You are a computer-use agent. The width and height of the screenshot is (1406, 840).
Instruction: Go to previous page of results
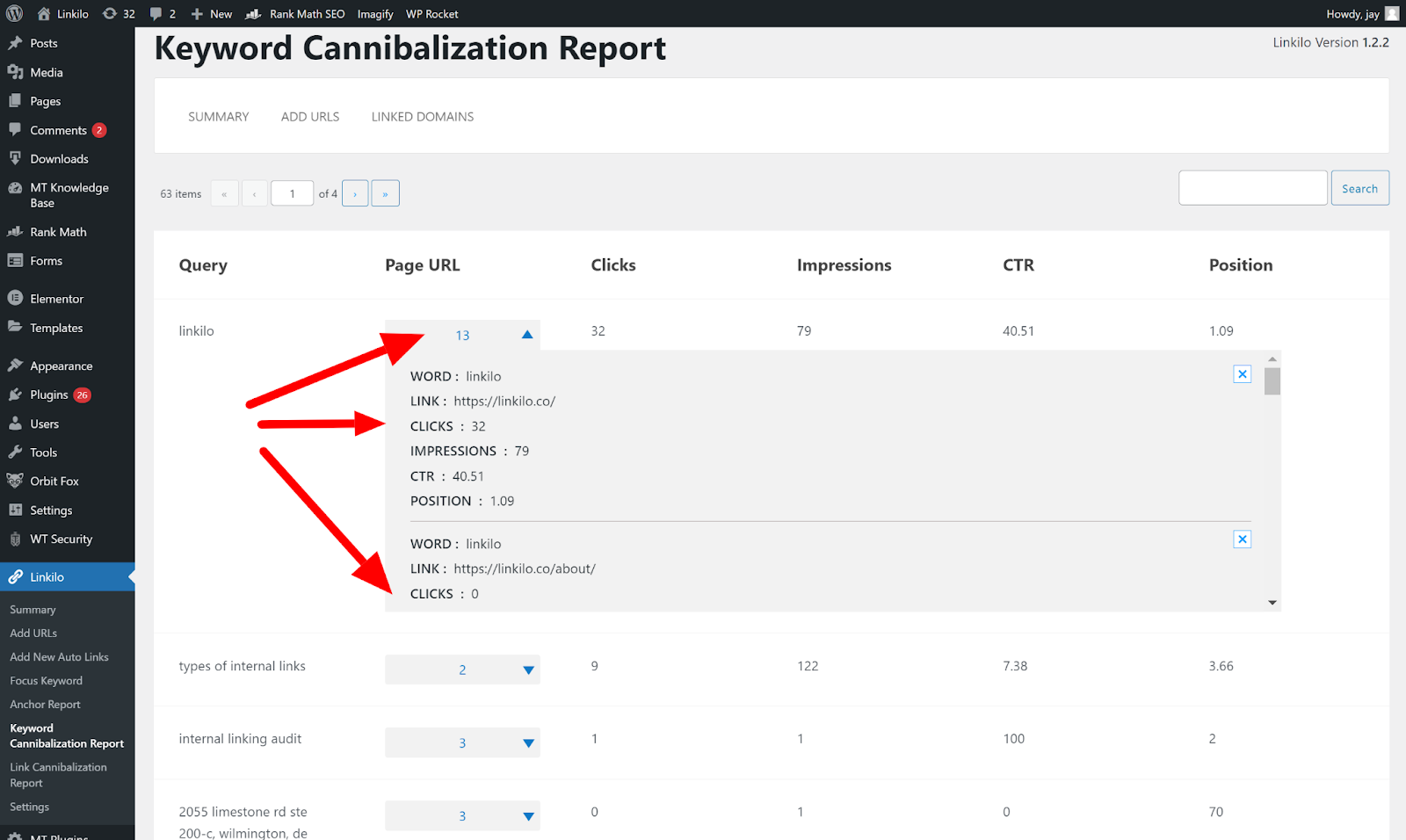(x=255, y=193)
